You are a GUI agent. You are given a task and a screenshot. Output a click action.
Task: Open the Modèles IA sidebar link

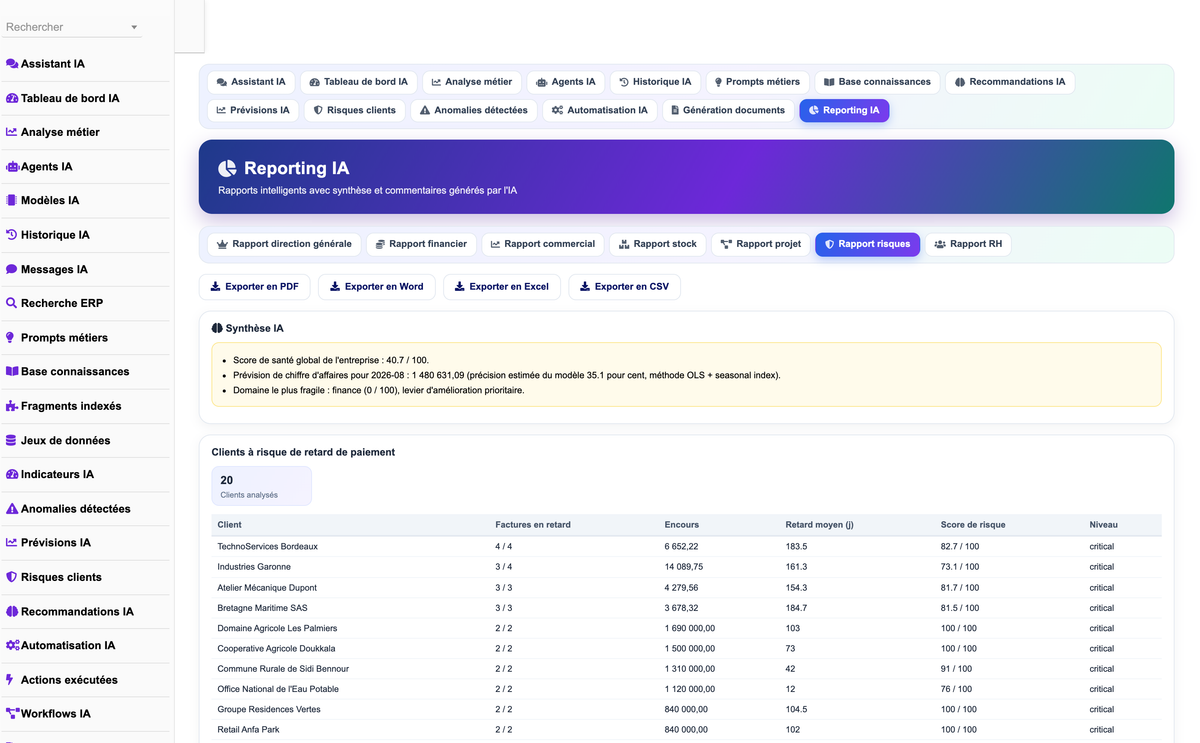(x=50, y=201)
